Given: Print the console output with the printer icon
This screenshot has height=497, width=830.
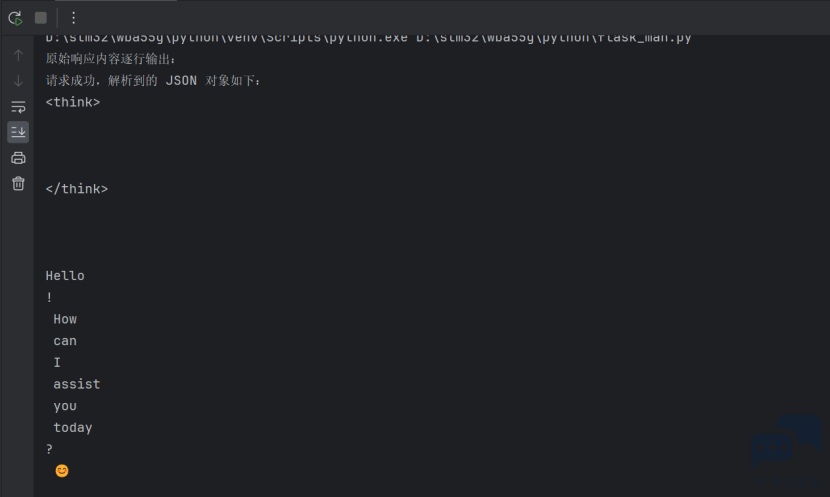Looking at the screenshot, I should [19, 158].
